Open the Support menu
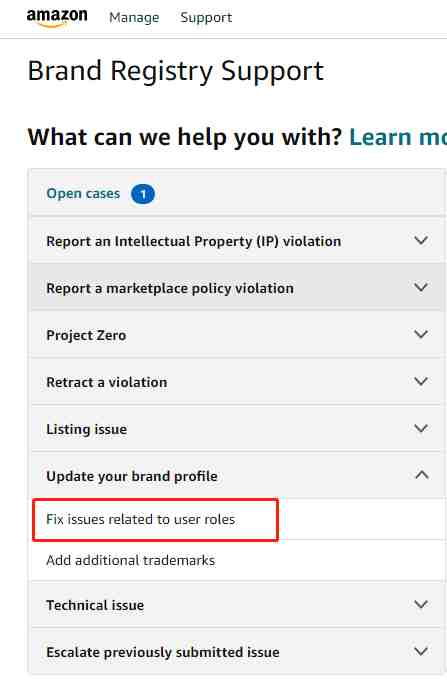Viewport: 447px width, 680px height. pyautogui.click(x=206, y=17)
